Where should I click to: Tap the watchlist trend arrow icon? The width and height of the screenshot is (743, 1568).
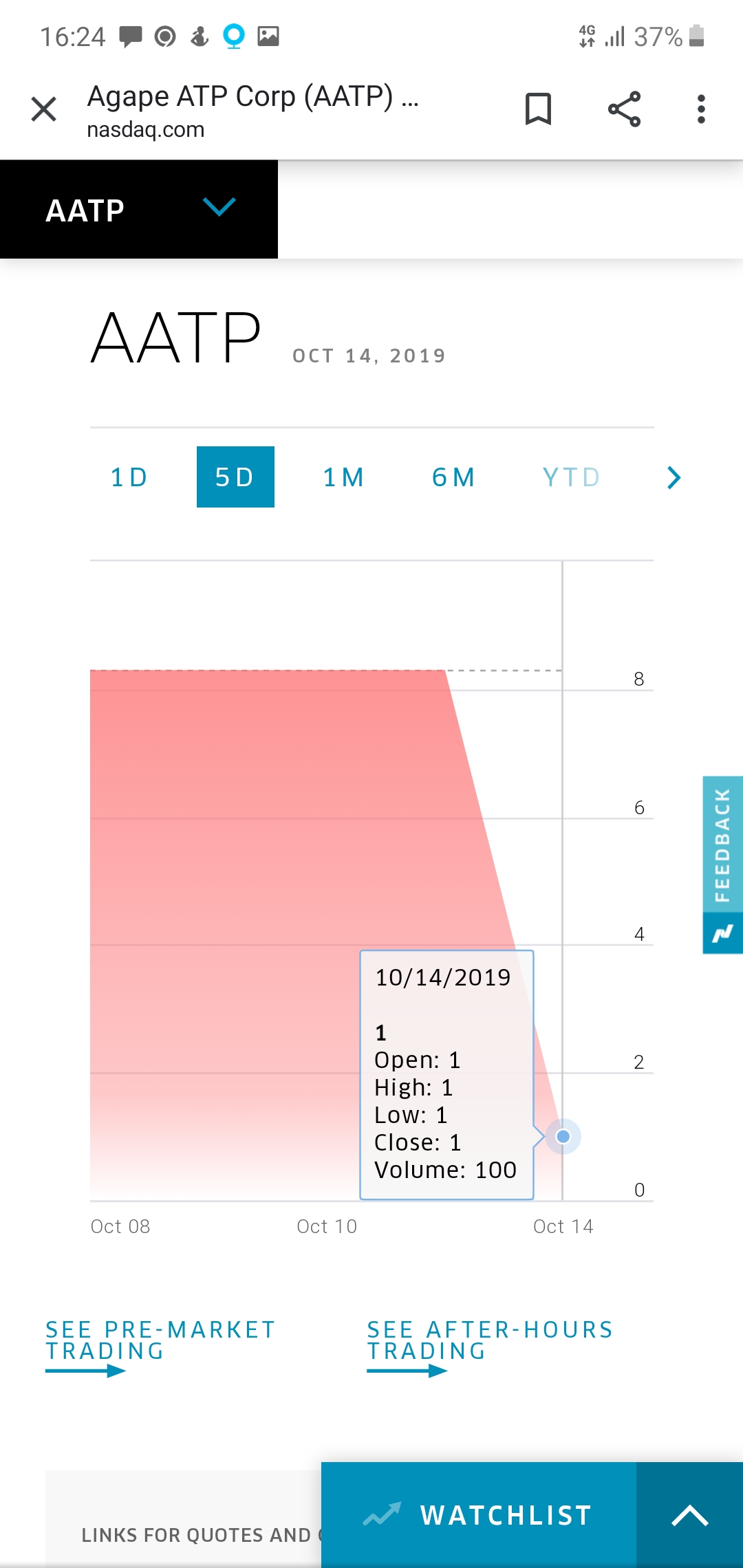[382, 1514]
